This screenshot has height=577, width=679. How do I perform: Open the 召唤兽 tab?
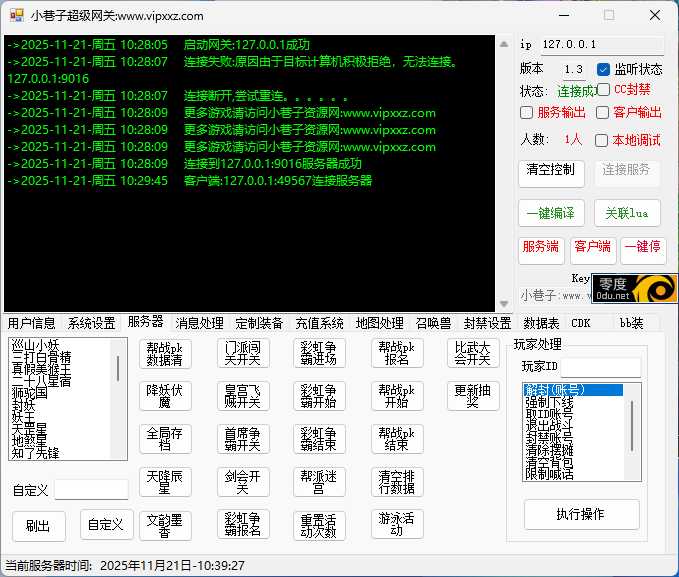pyautogui.click(x=433, y=323)
